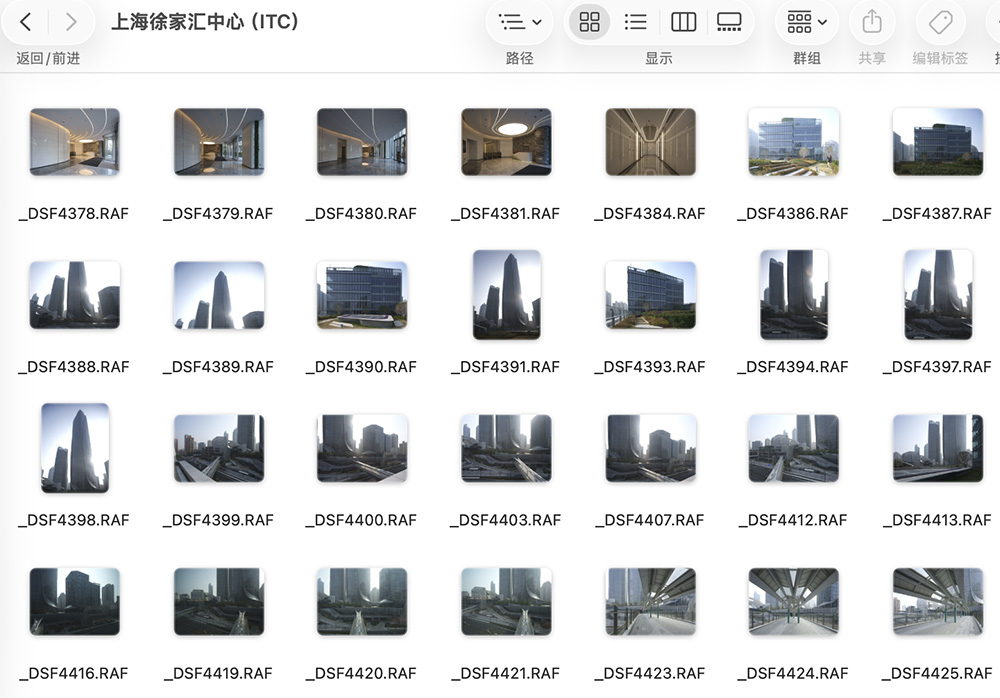Screen dimensions: 1000x698
Task: Switch to list view
Action: (636, 22)
